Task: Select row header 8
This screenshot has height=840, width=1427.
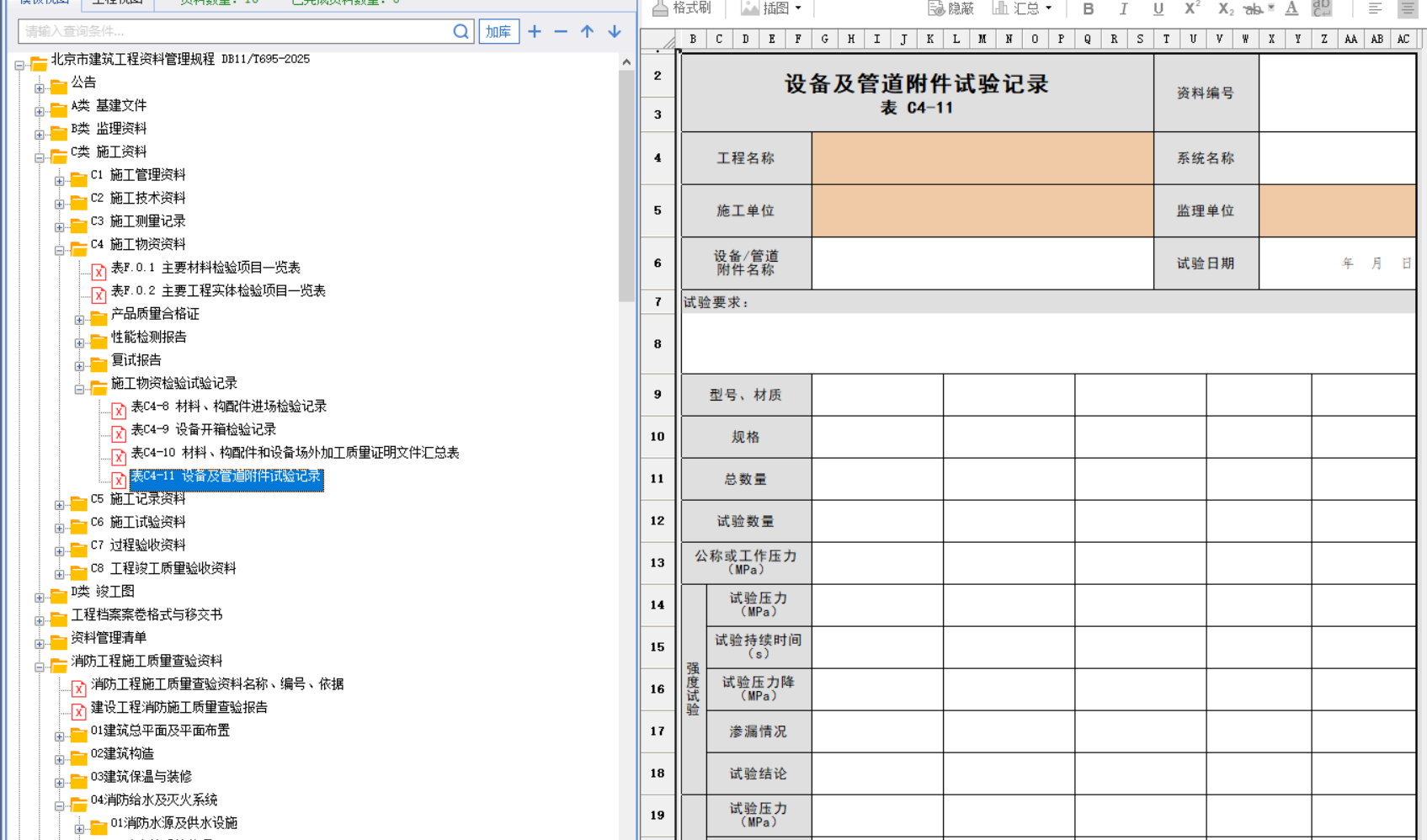Action: 658,343
